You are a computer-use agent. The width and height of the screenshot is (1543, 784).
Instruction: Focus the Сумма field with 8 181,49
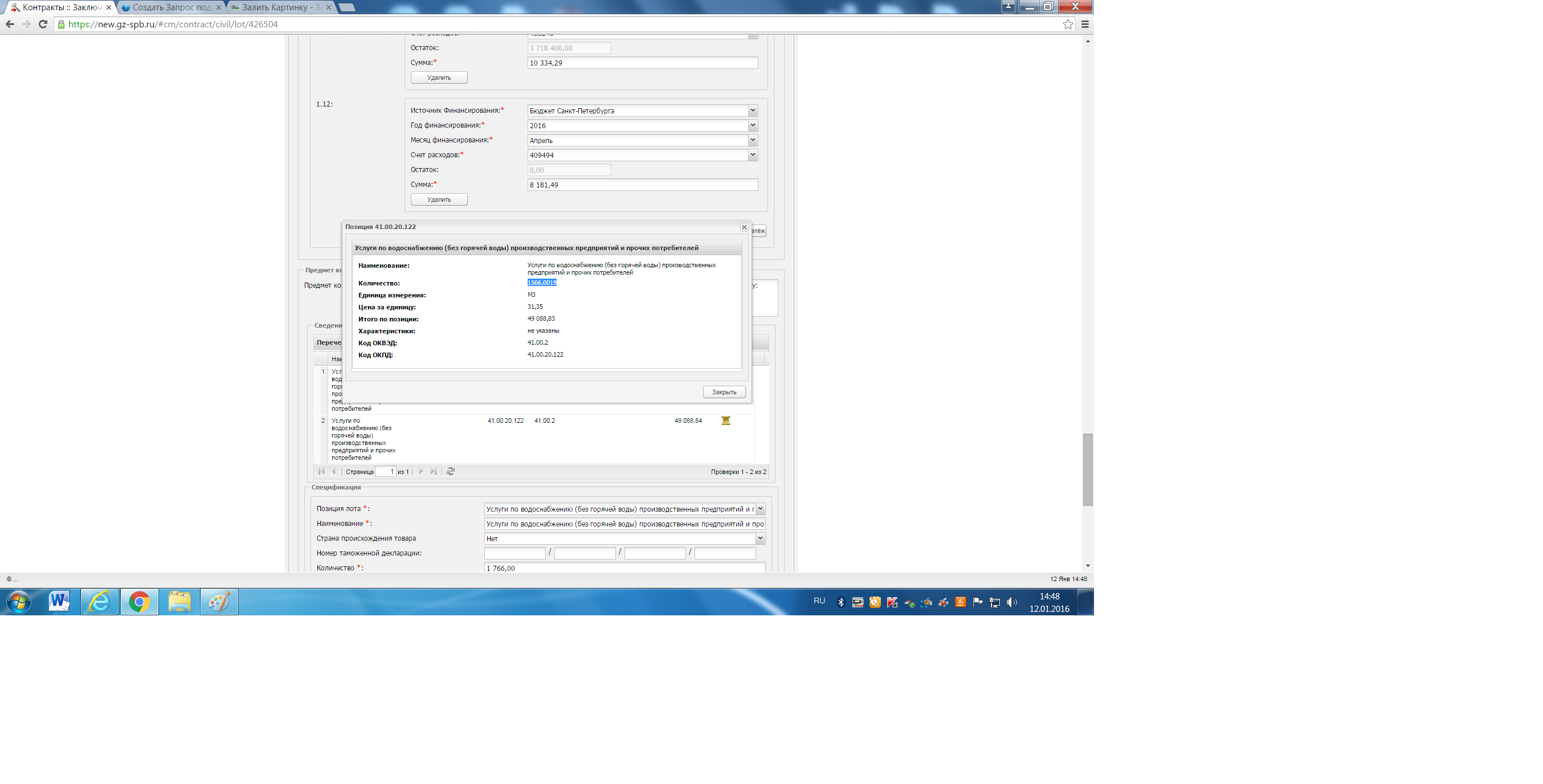643,185
